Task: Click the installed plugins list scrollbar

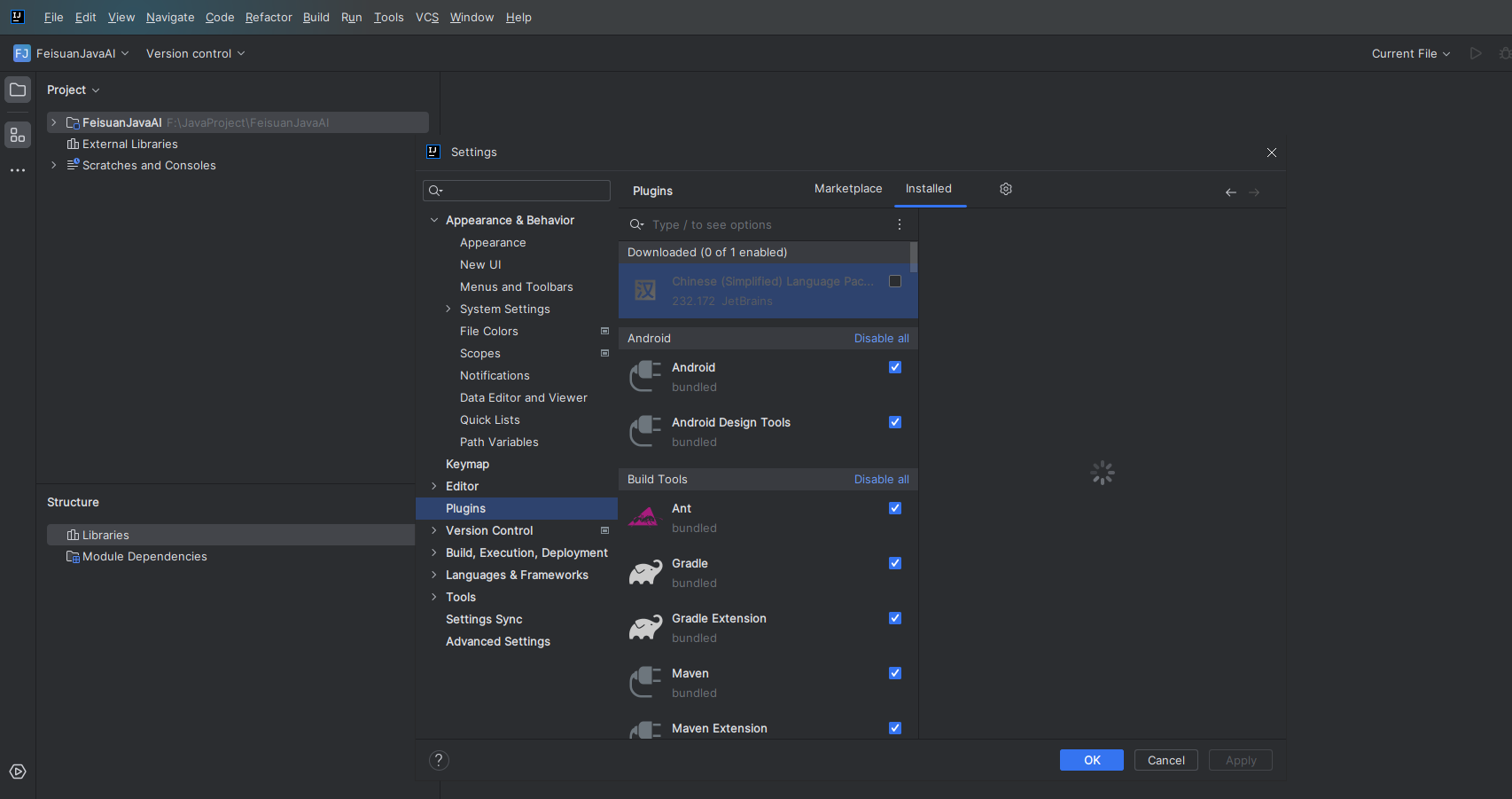Action: [x=914, y=256]
